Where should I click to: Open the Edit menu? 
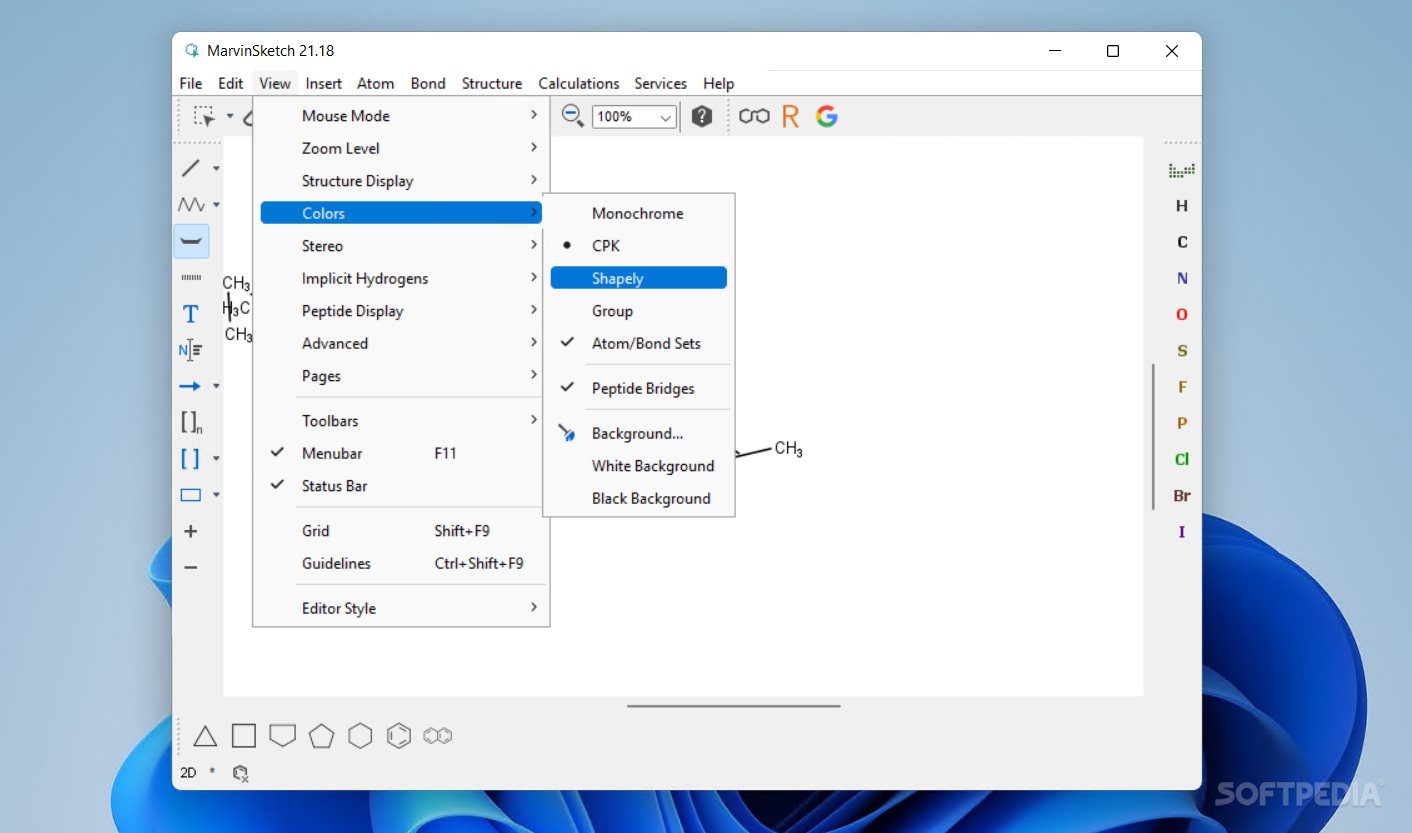231,83
